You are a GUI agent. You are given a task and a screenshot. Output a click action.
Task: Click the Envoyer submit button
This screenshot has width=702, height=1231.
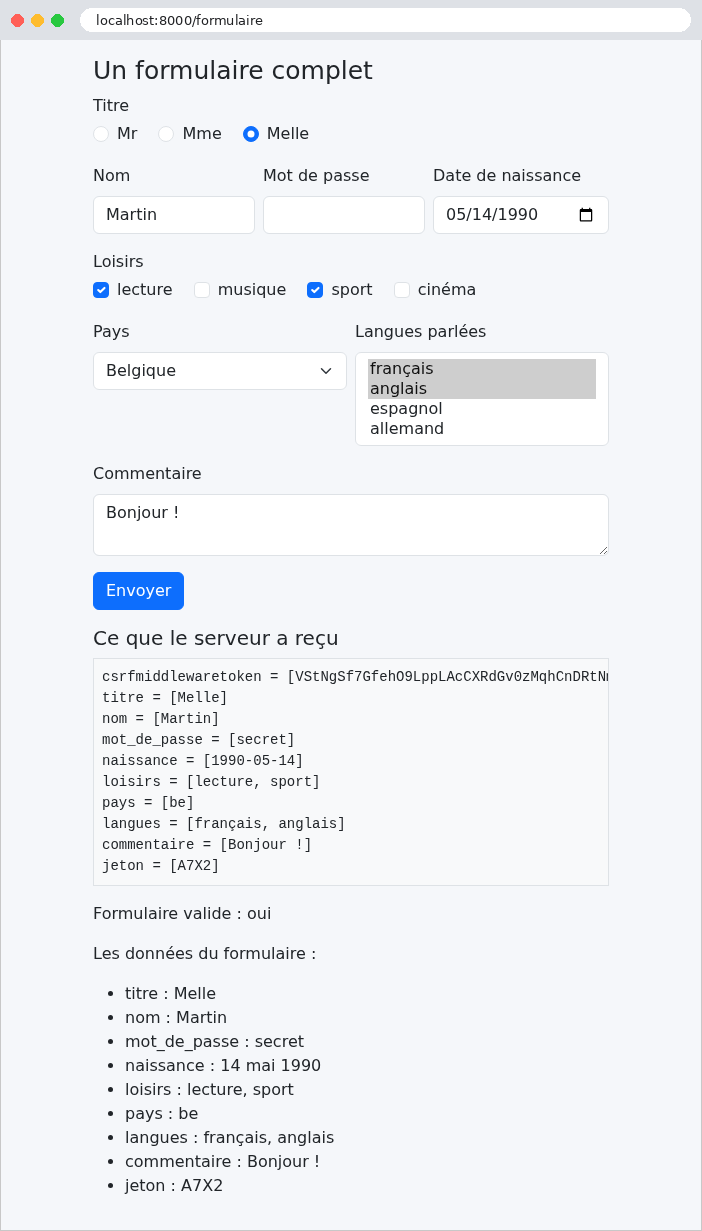138,591
